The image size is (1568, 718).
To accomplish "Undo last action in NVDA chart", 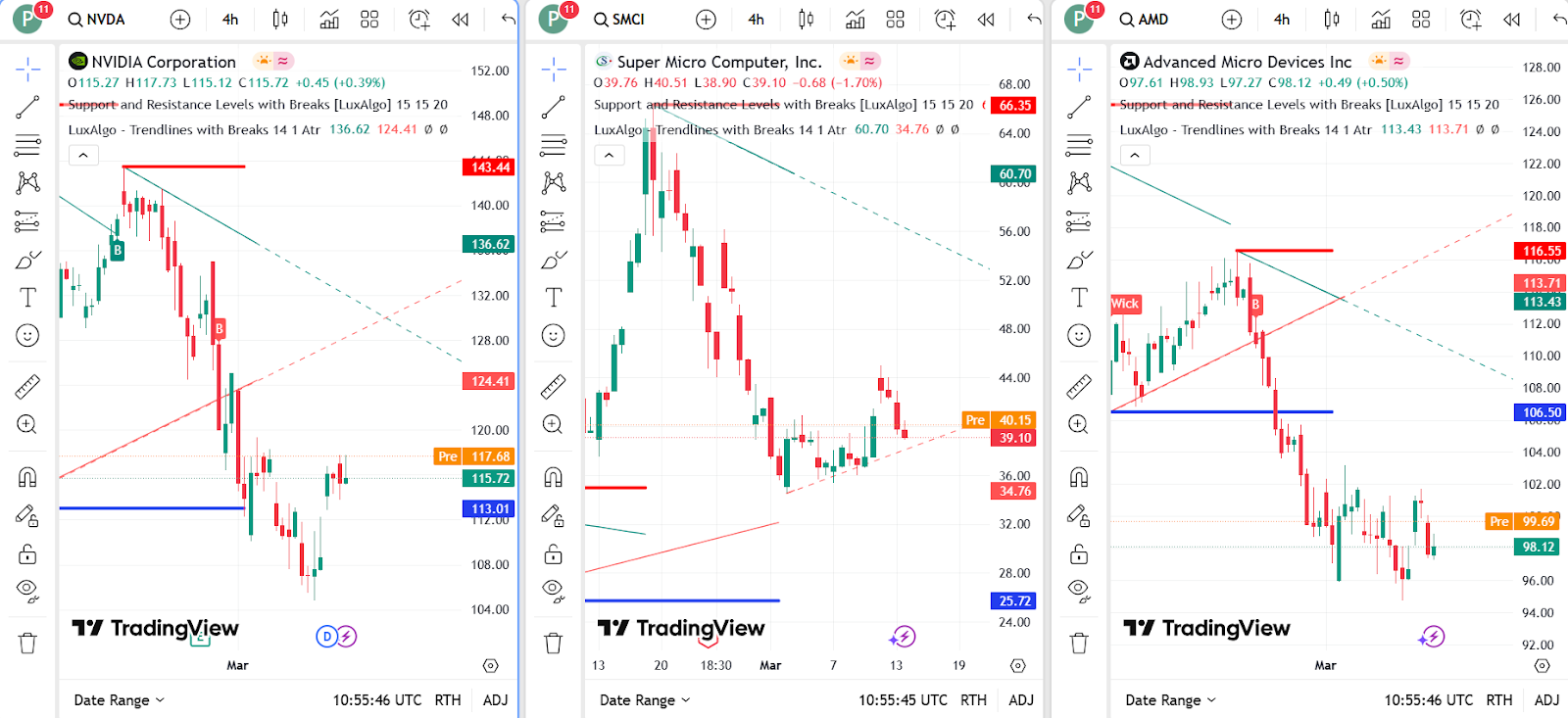I will (508, 20).
